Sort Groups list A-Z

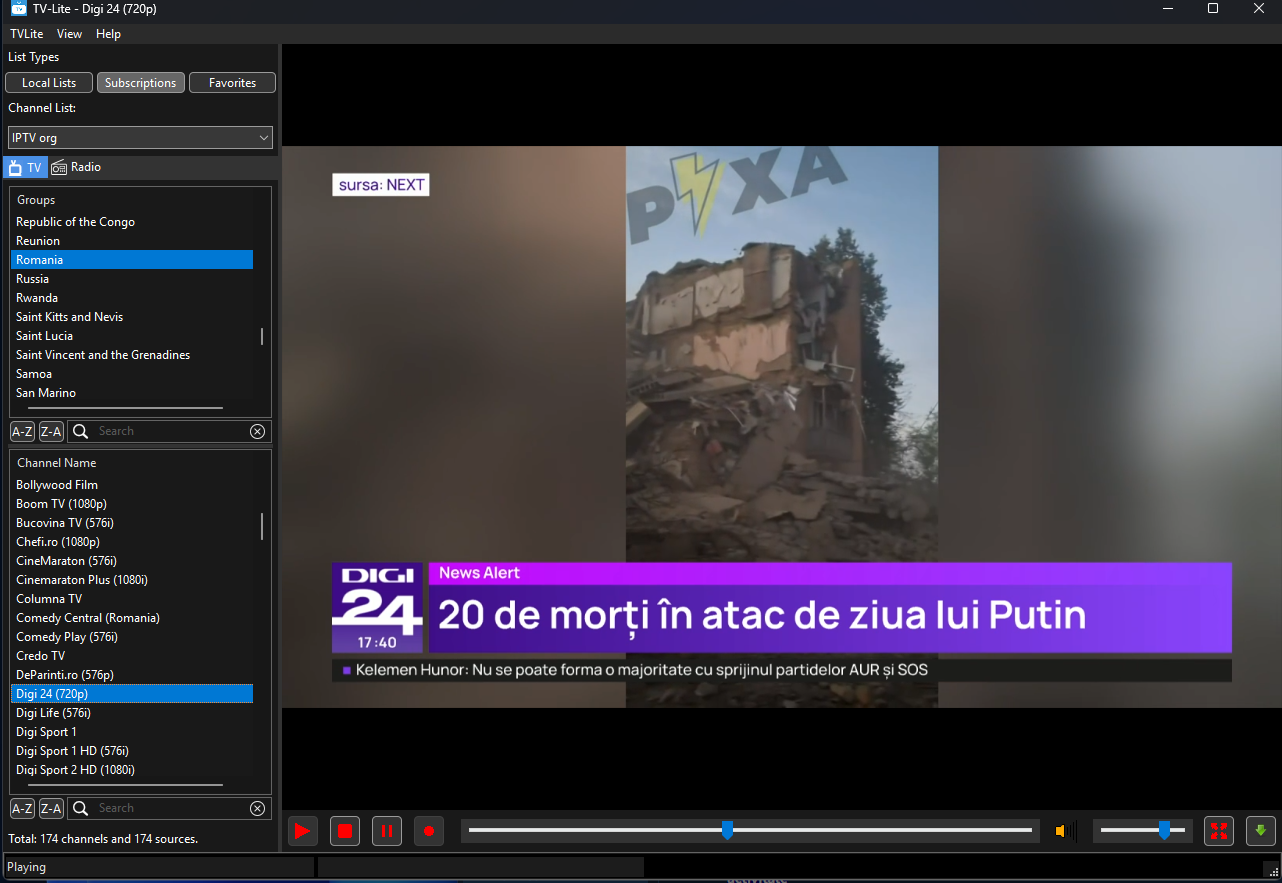pos(22,431)
